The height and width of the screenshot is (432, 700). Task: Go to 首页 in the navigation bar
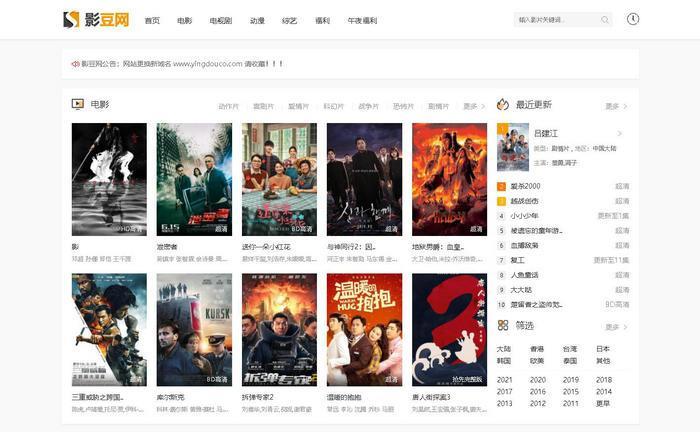[152, 21]
